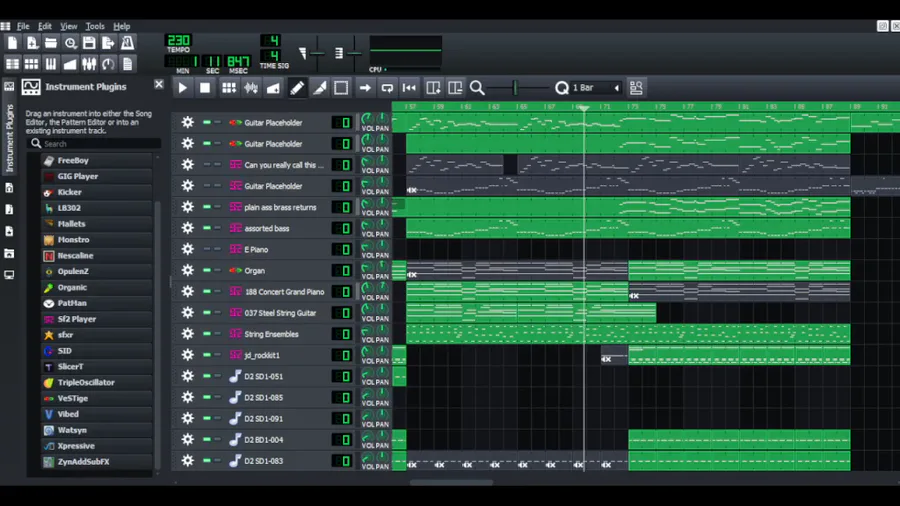Select the Sf2 Player plugin
900x506 pixels.
[97, 319]
